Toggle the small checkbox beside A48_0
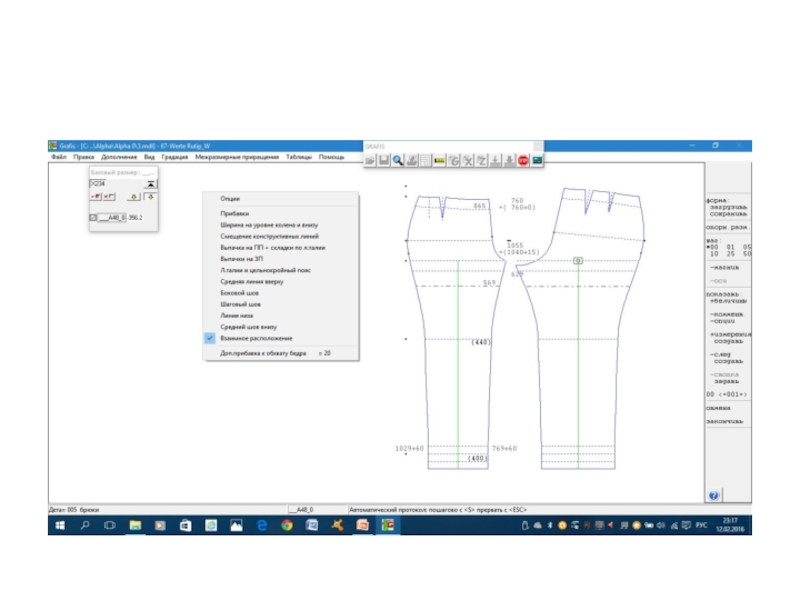The height and width of the screenshot is (600, 800). [x=94, y=217]
